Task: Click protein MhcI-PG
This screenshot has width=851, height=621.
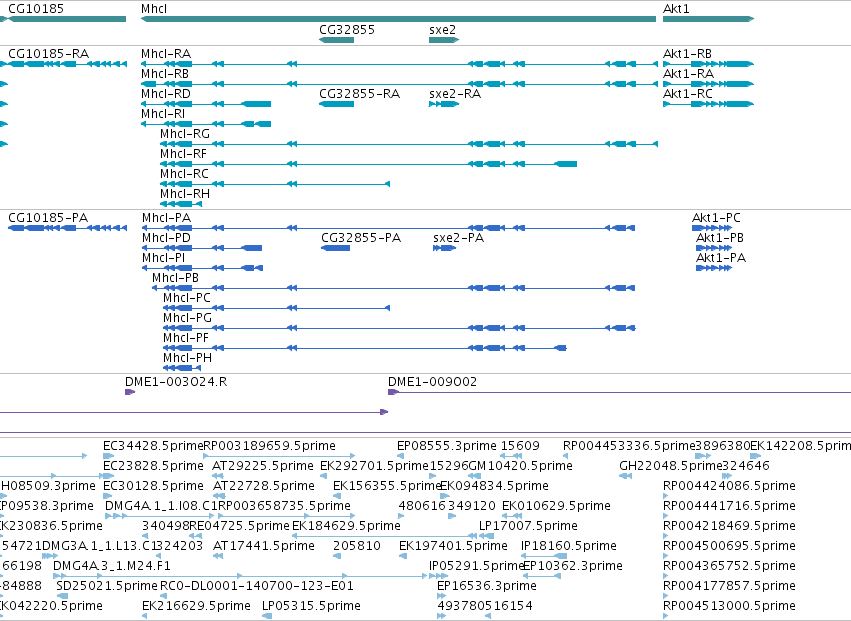Action: coord(399,328)
